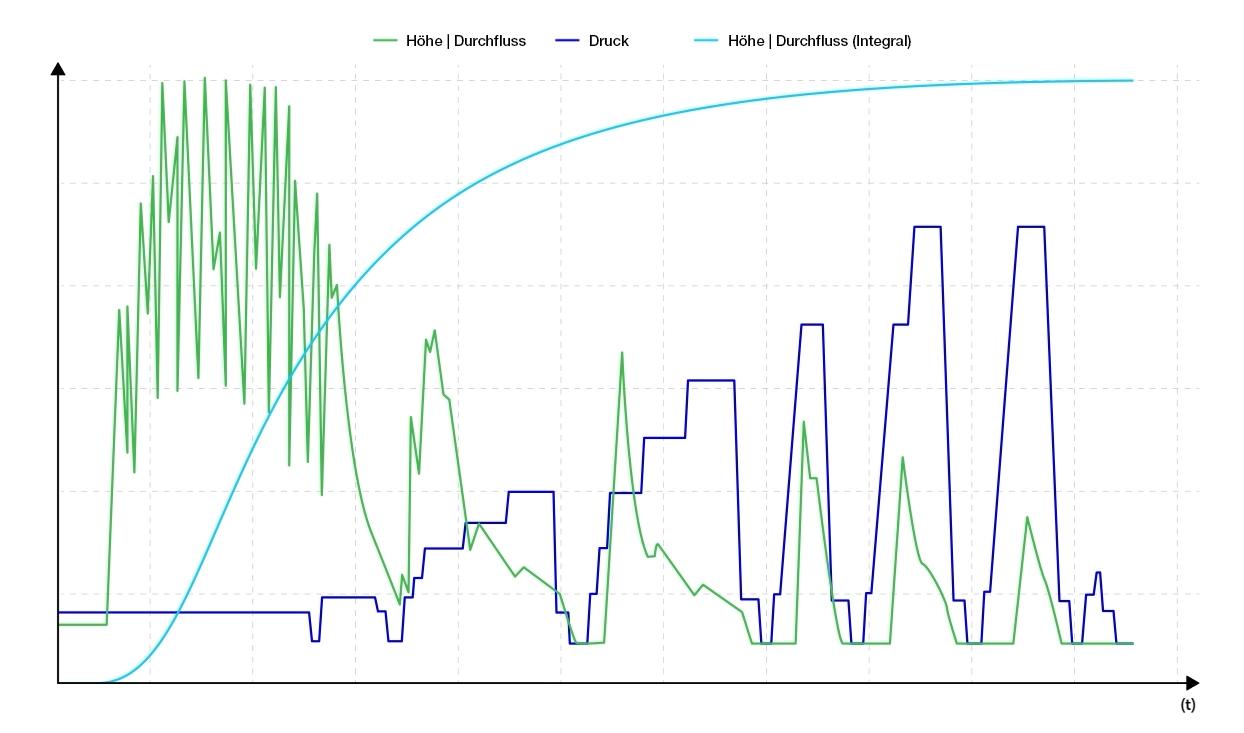Toggle the Druck legend label
The height and width of the screenshot is (733, 1244).
609,41
